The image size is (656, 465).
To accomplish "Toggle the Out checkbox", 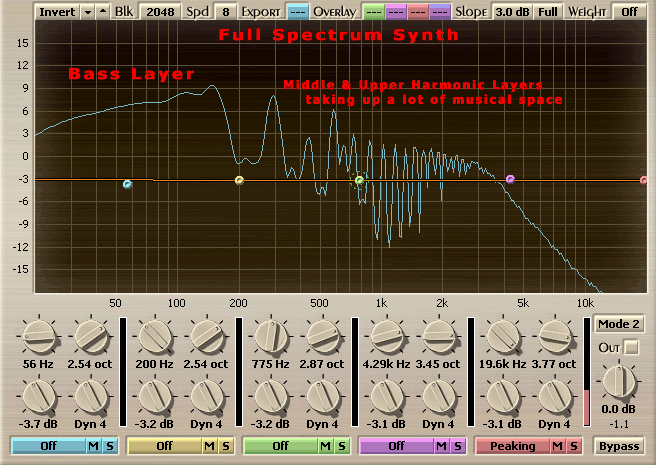I will click(x=631, y=347).
